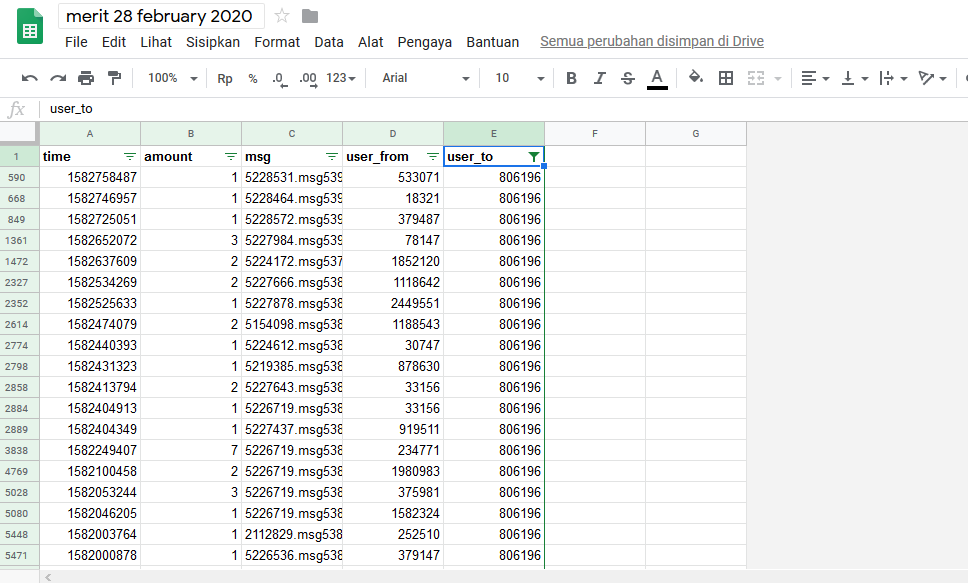Star the document merit 28 february 2020
Image resolution: width=968 pixels, height=583 pixels.
point(282,16)
